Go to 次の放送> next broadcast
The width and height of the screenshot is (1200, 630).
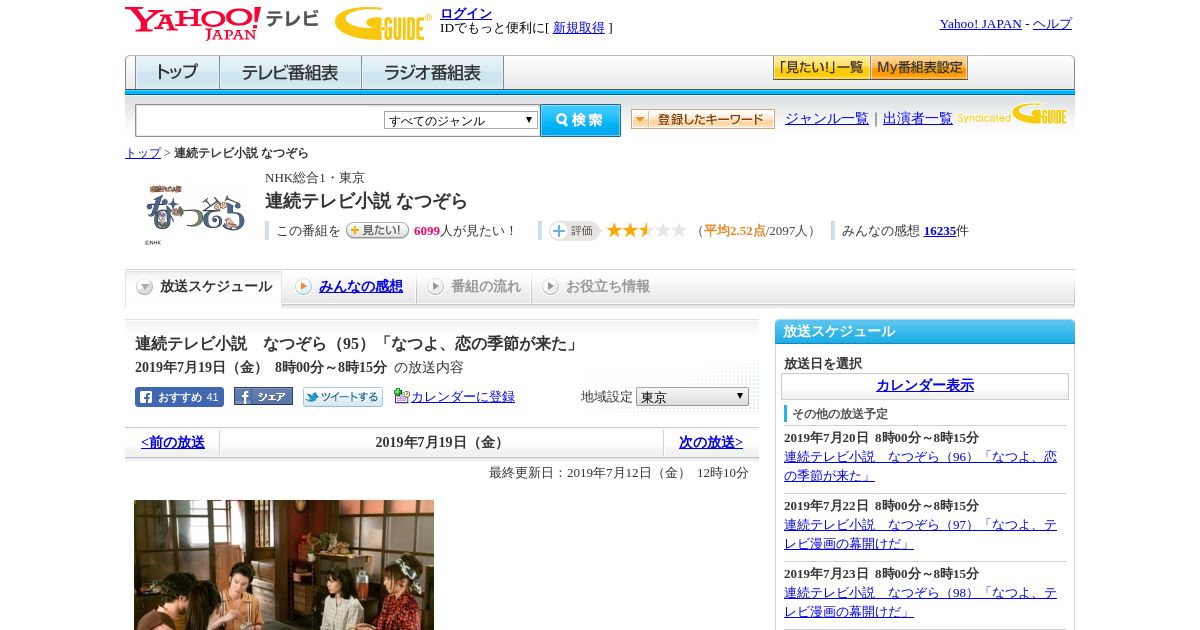pos(711,443)
